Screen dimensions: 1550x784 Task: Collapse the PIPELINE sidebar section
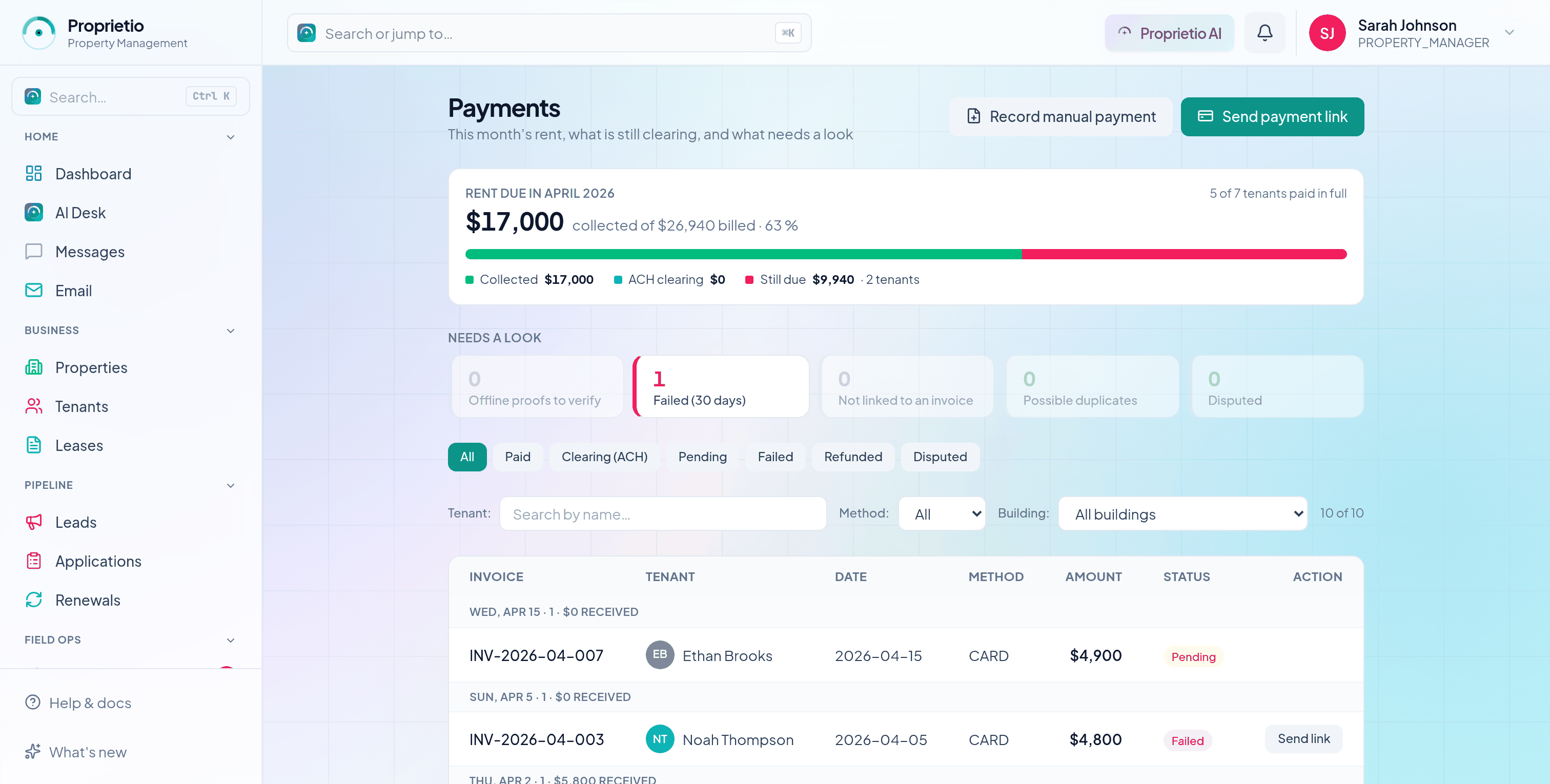click(231, 486)
